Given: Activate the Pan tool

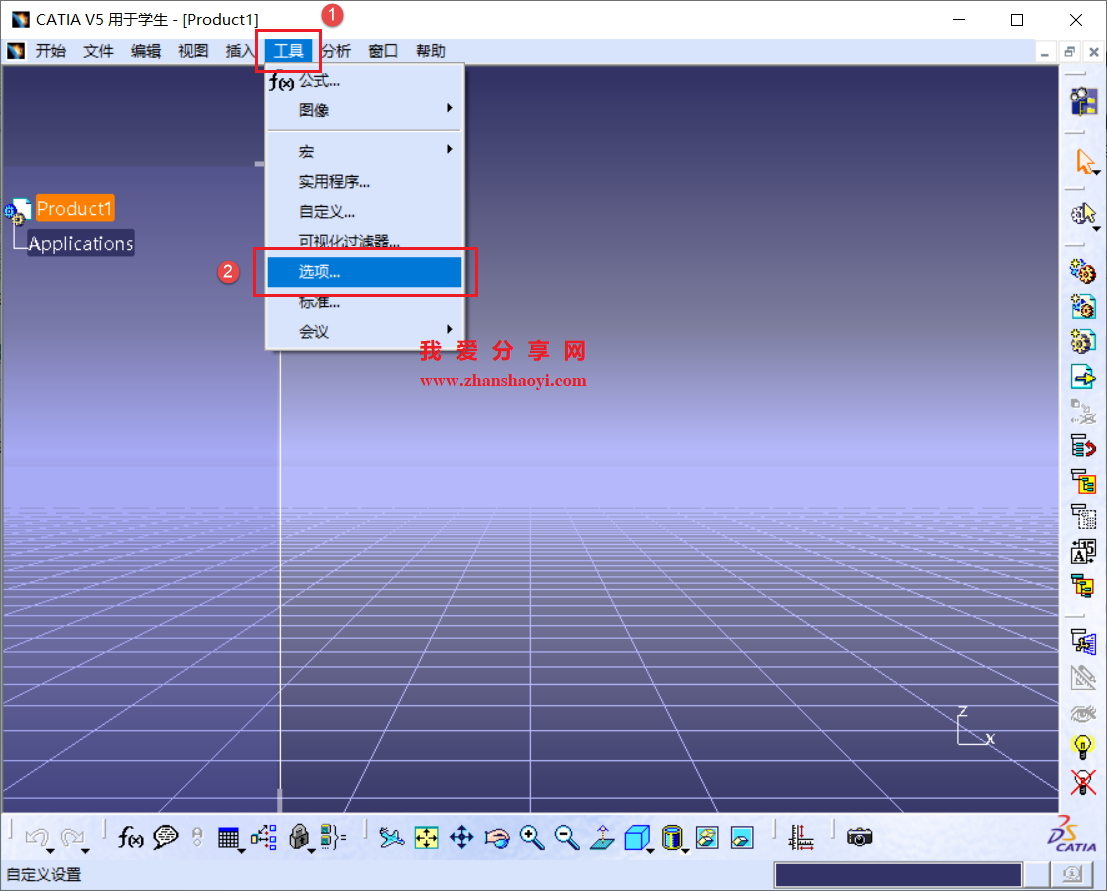Looking at the screenshot, I should click(461, 837).
